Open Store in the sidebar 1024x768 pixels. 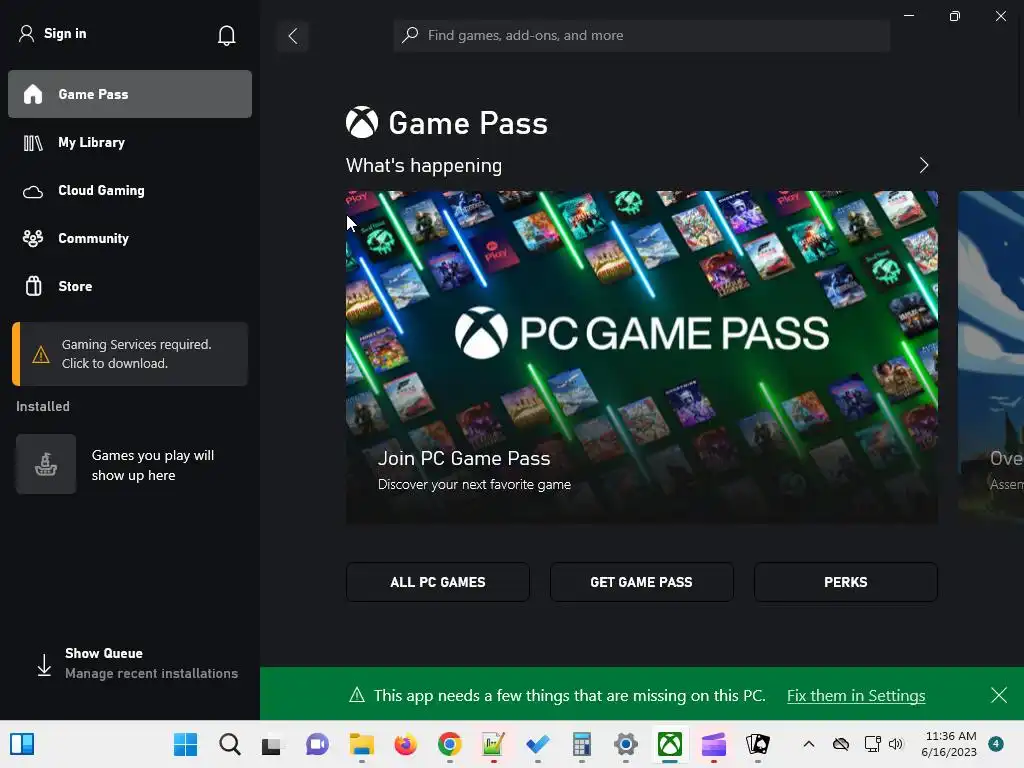pyautogui.click(x=130, y=286)
